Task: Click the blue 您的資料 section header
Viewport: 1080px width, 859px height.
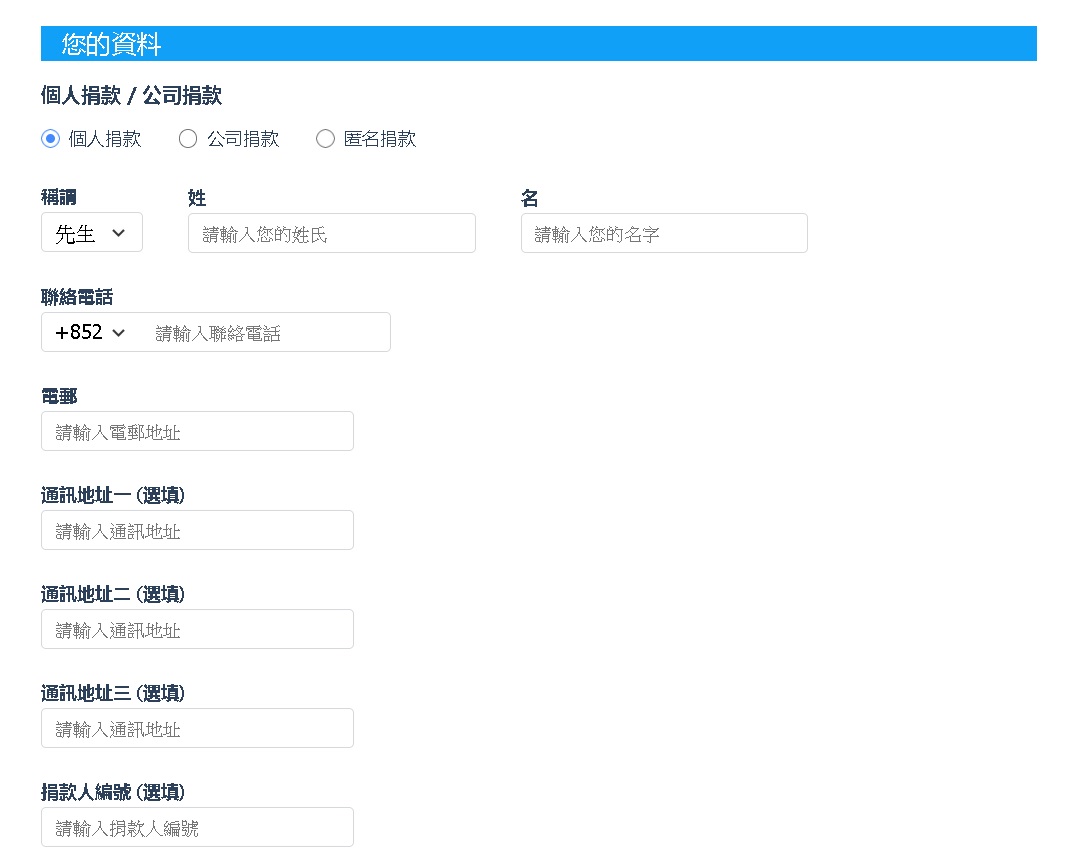Action: point(538,44)
